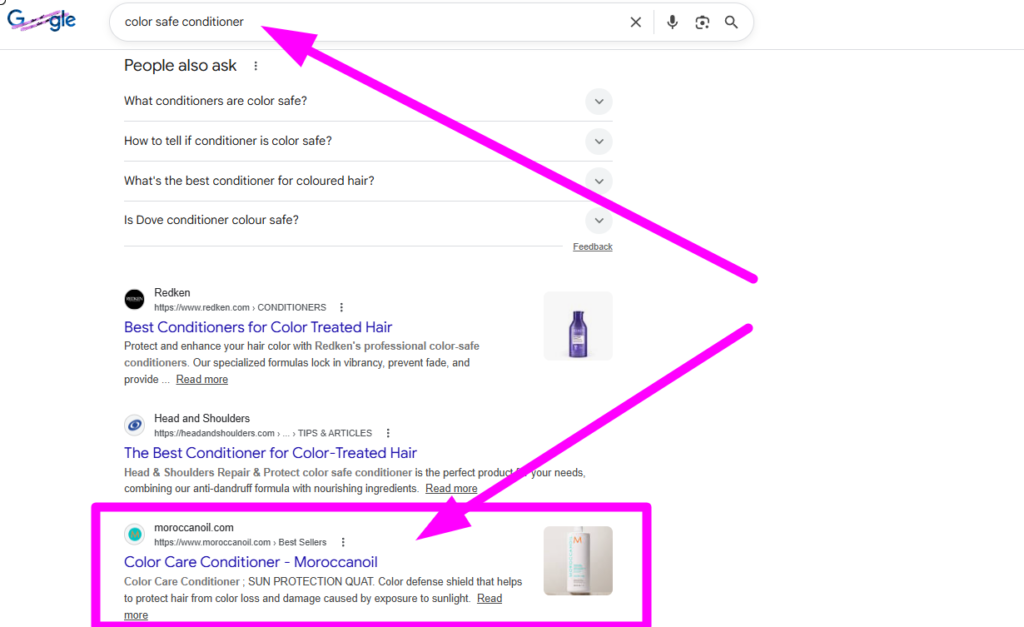1024x627 pixels.
Task: Expand 'How to tell if conditioner is color safe?'
Action: (598, 141)
